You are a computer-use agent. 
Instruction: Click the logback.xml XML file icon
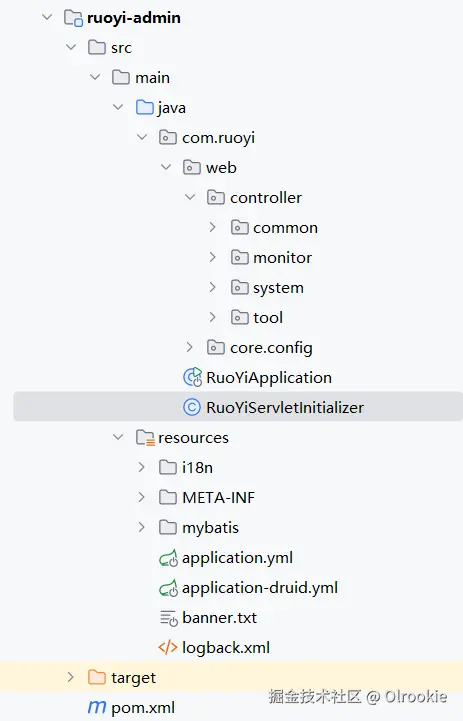pyautogui.click(x=168, y=647)
